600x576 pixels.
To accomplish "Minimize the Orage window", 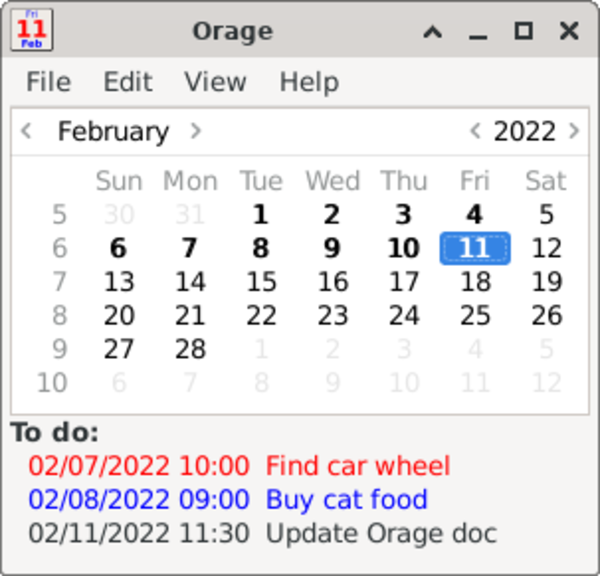I will click(478, 32).
